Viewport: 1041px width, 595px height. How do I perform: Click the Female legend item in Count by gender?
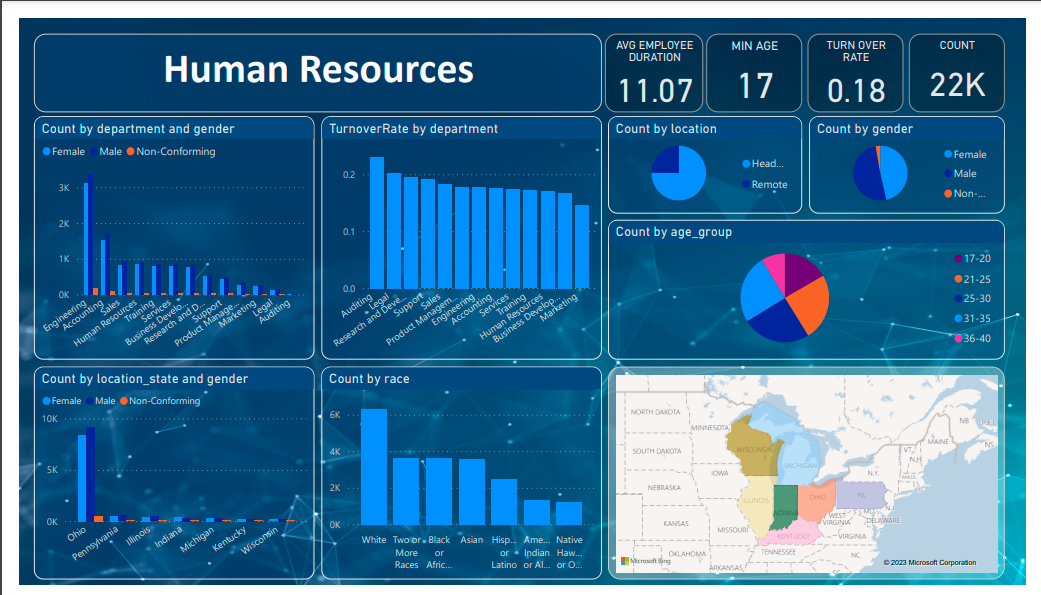[x=965, y=154]
